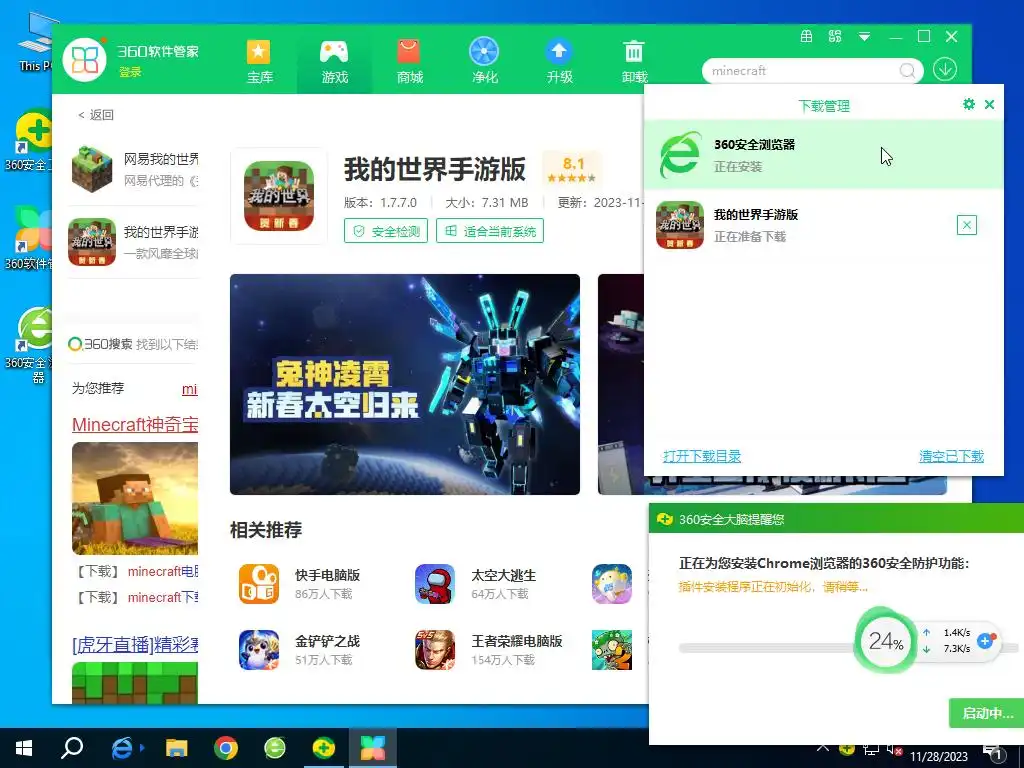The height and width of the screenshot is (768, 1024).
Task: Open the 鬼神凌霄 banner screenshot
Action: [405, 384]
